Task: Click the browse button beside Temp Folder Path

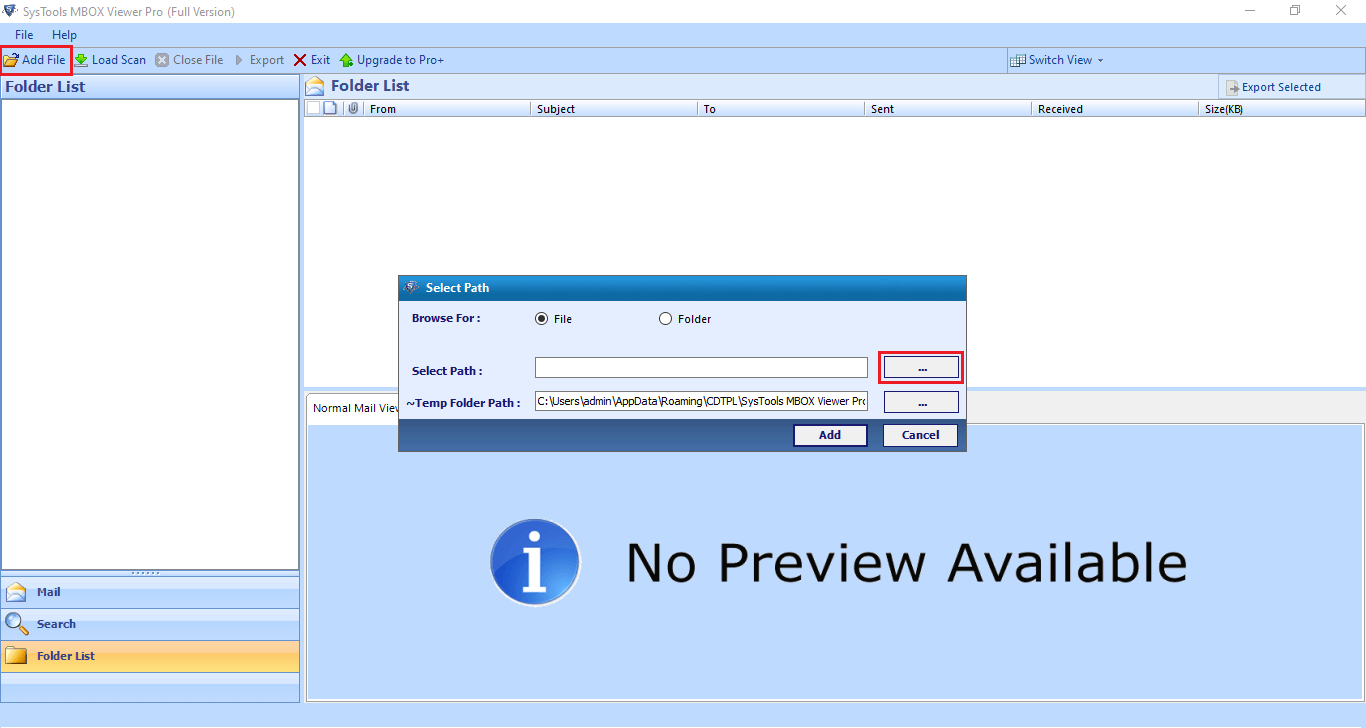Action: click(921, 402)
